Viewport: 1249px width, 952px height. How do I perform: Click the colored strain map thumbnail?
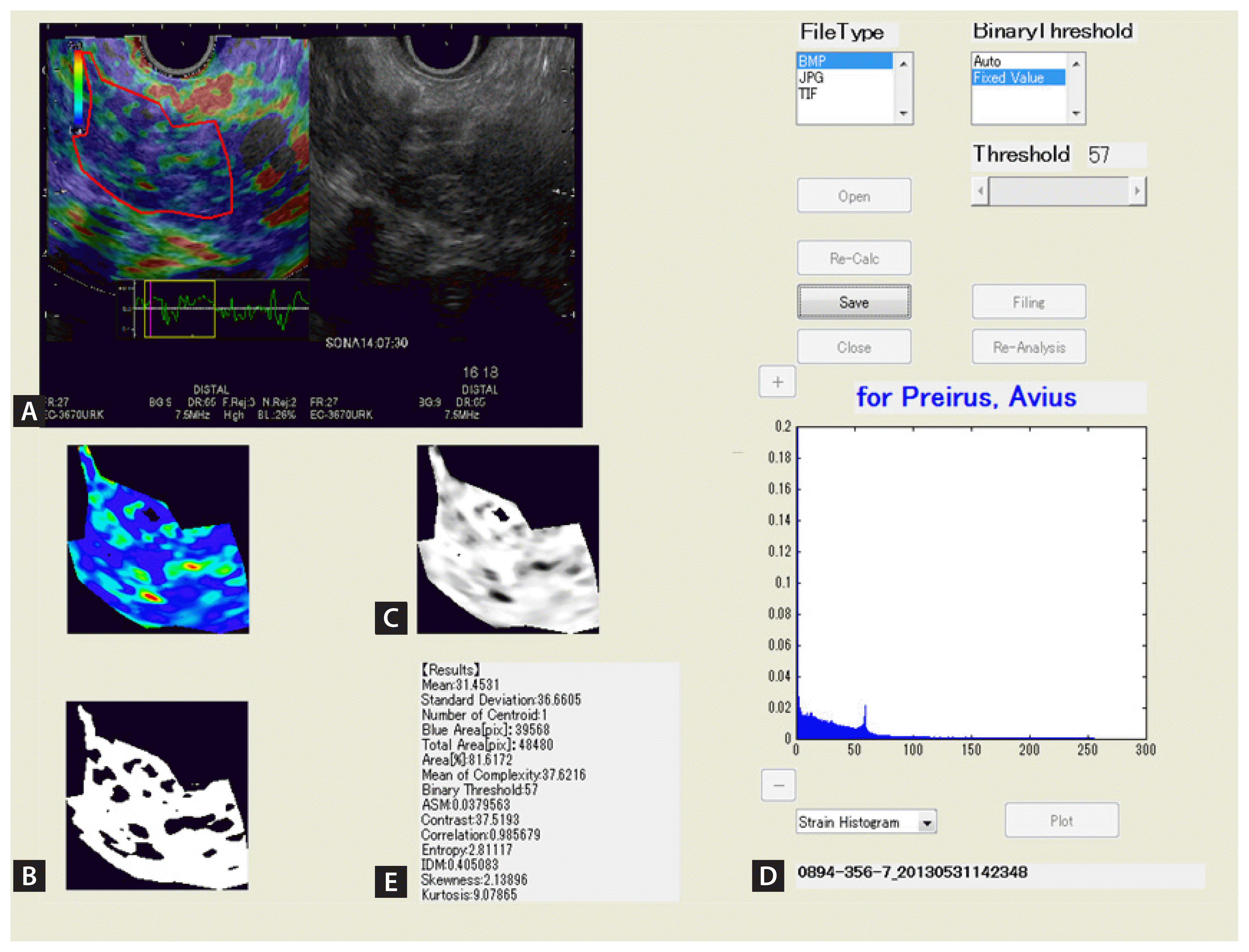[158, 539]
